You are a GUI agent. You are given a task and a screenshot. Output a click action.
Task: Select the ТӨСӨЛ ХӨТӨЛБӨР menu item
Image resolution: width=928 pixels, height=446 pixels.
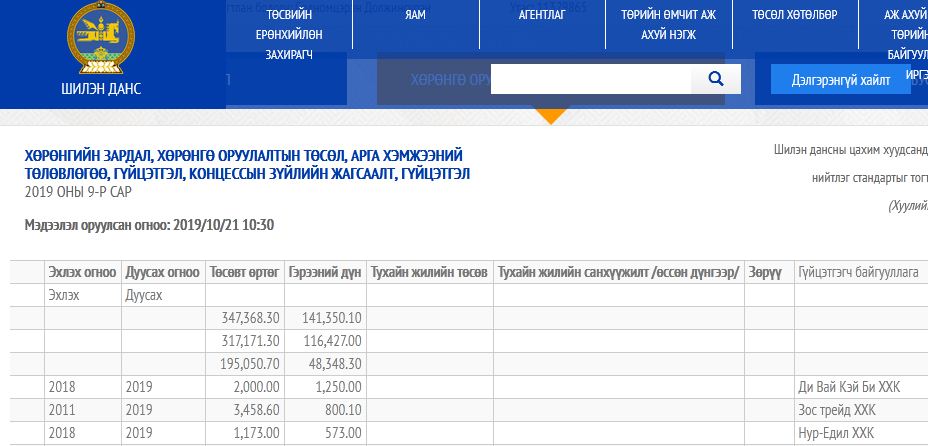794,15
